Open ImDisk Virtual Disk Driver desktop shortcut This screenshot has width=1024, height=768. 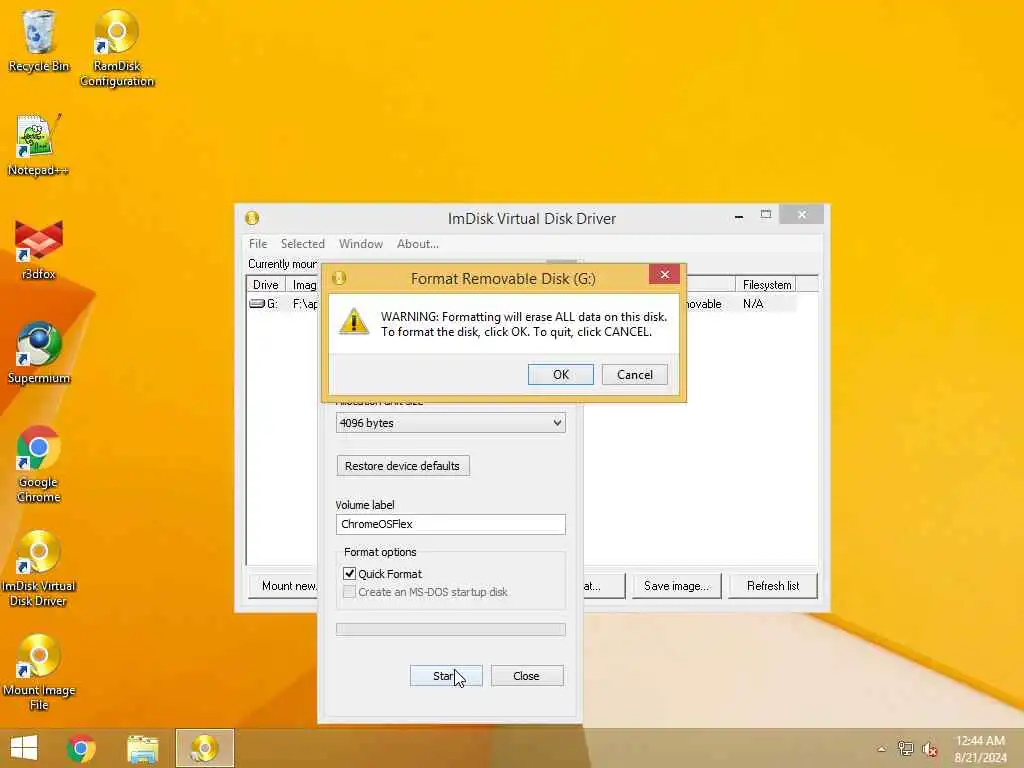pyautogui.click(x=39, y=568)
